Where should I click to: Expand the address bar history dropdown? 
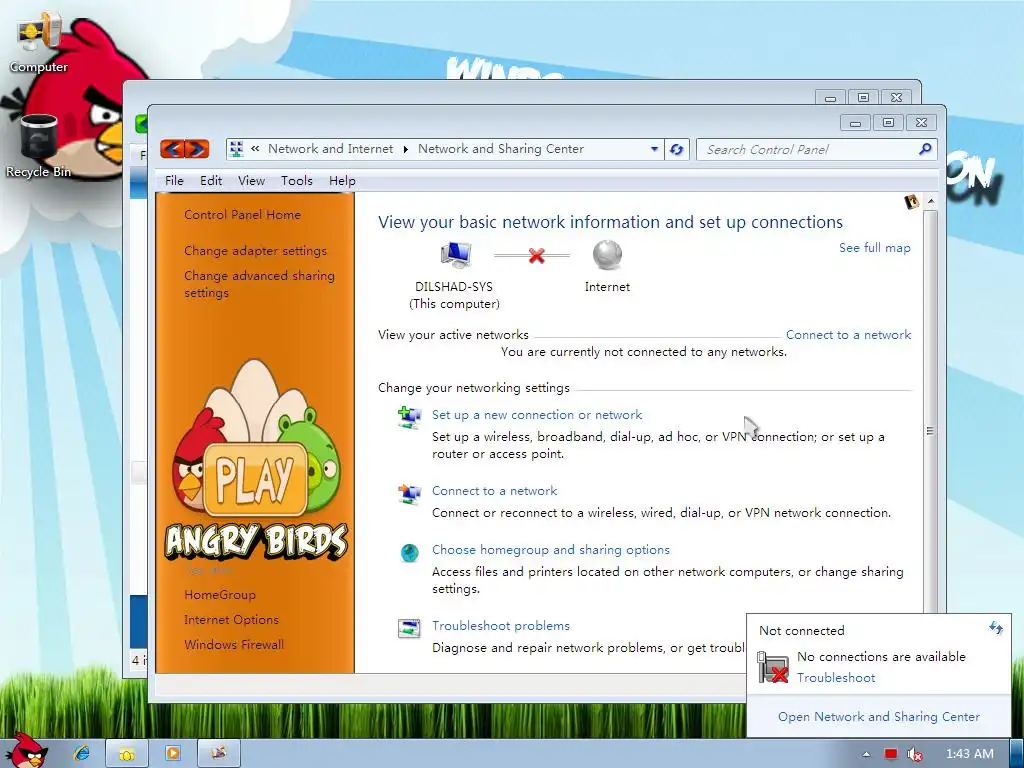[x=654, y=150]
